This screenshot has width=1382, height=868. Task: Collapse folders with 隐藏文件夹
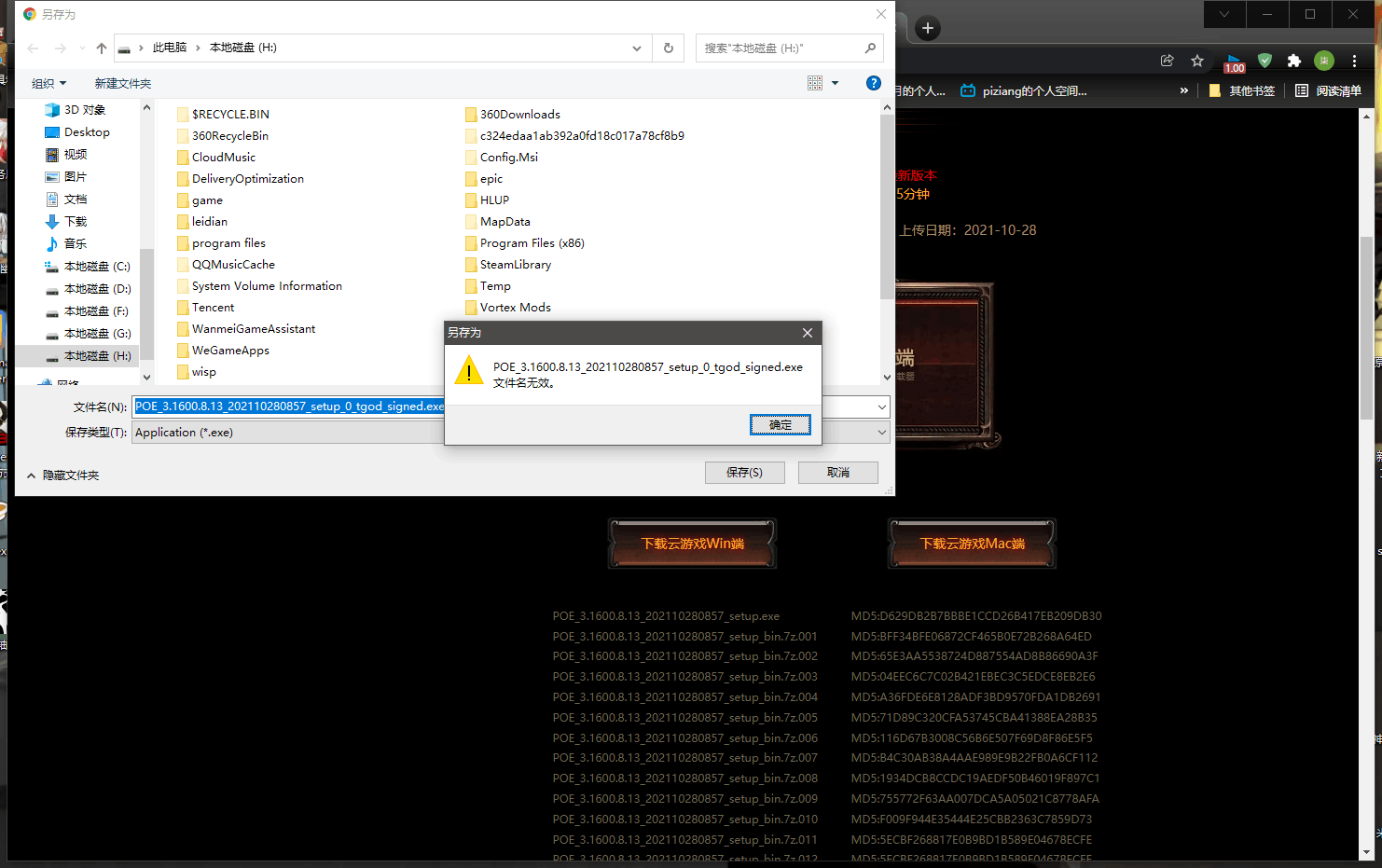coord(62,475)
